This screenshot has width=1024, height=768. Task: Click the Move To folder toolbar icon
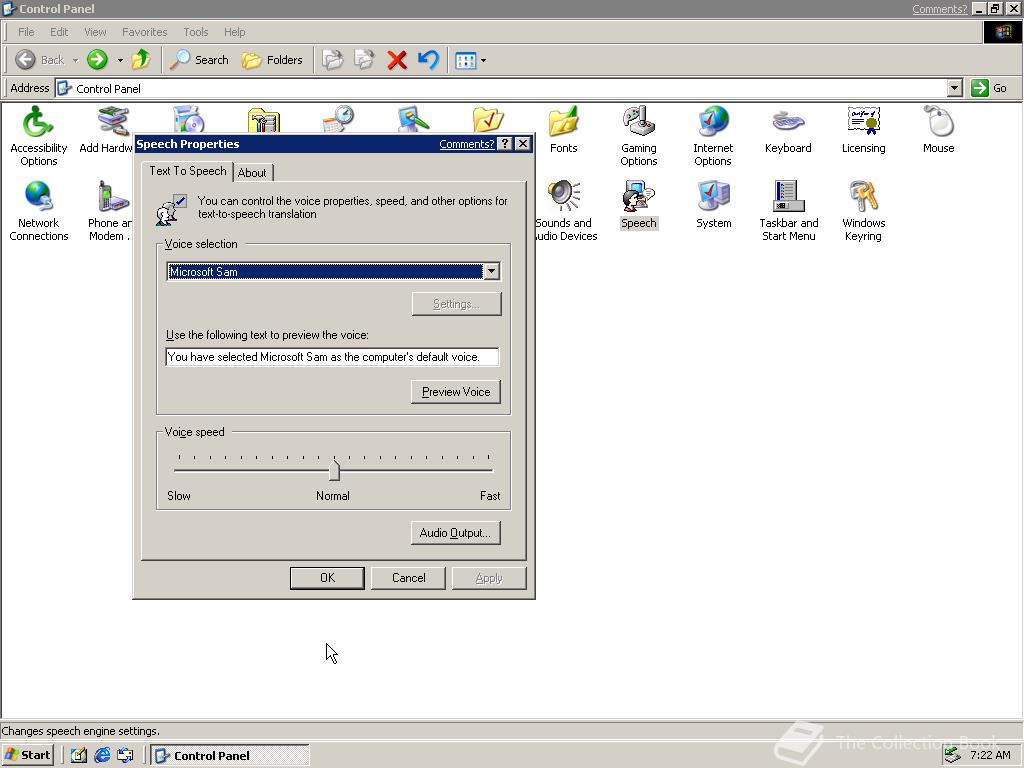(x=332, y=60)
